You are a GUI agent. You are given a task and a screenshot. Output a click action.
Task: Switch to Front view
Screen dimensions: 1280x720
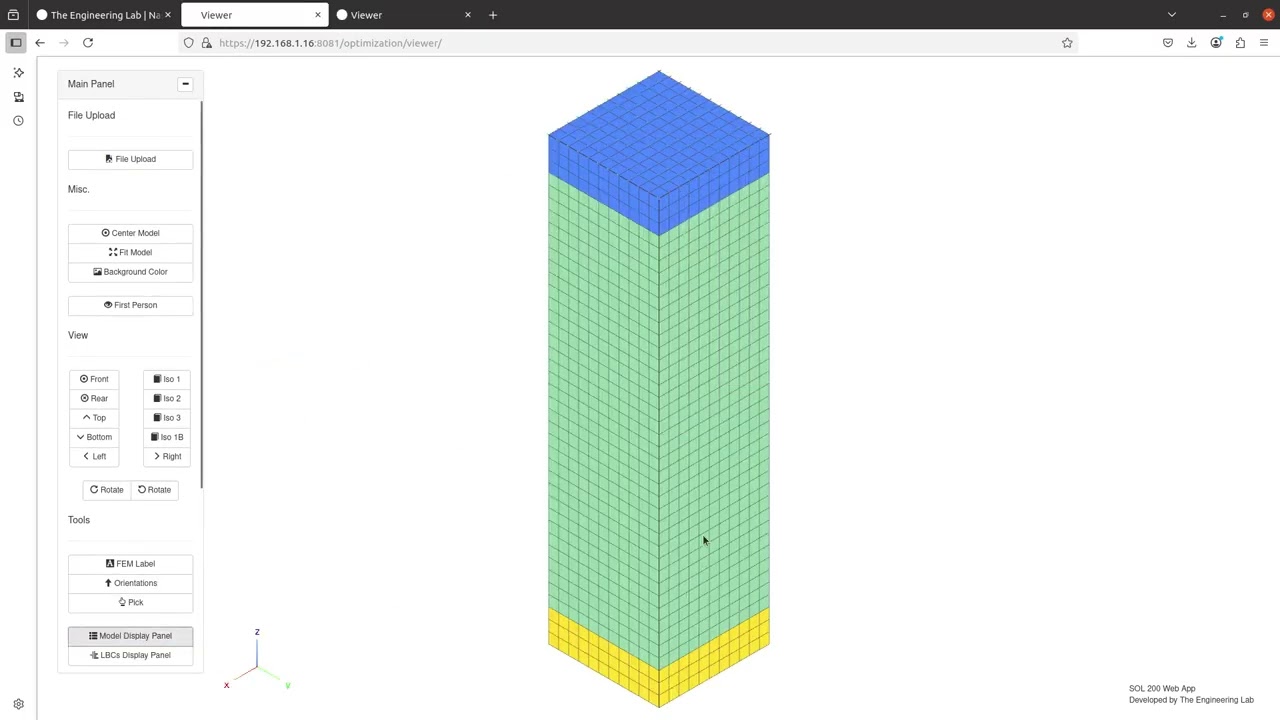[94, 379]
